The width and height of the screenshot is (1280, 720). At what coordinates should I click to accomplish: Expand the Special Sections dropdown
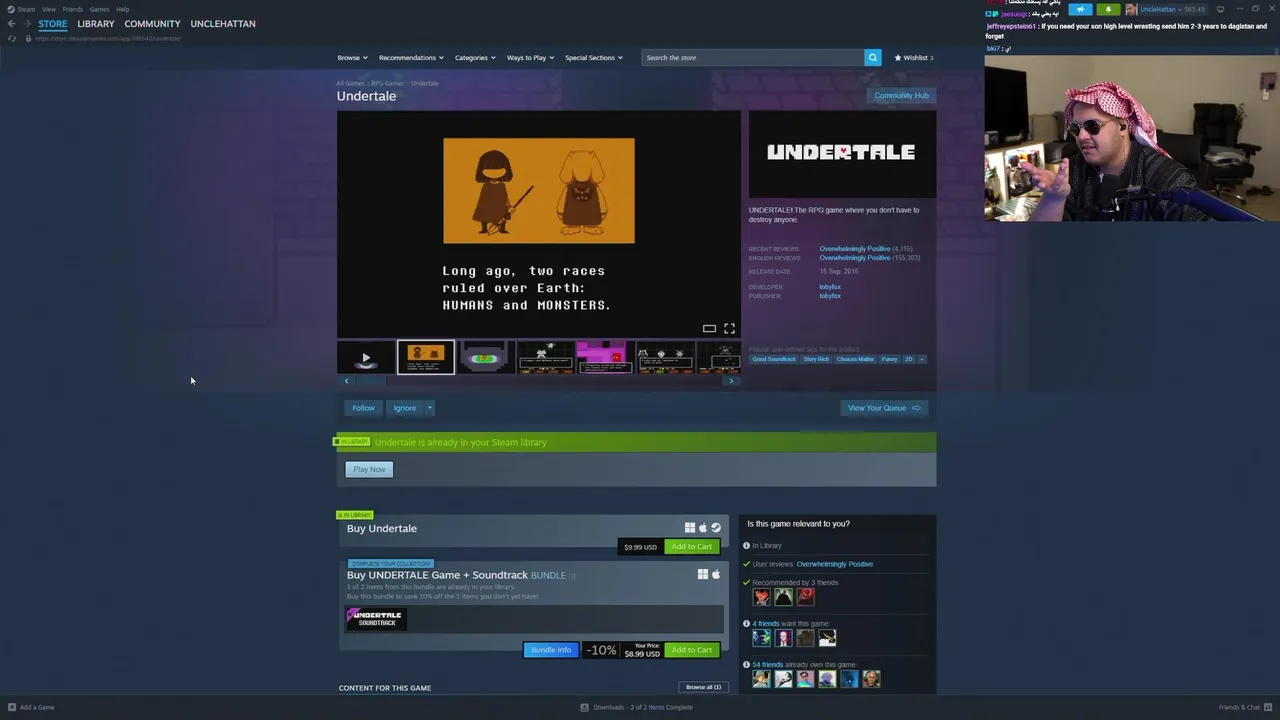pos(594,58)
